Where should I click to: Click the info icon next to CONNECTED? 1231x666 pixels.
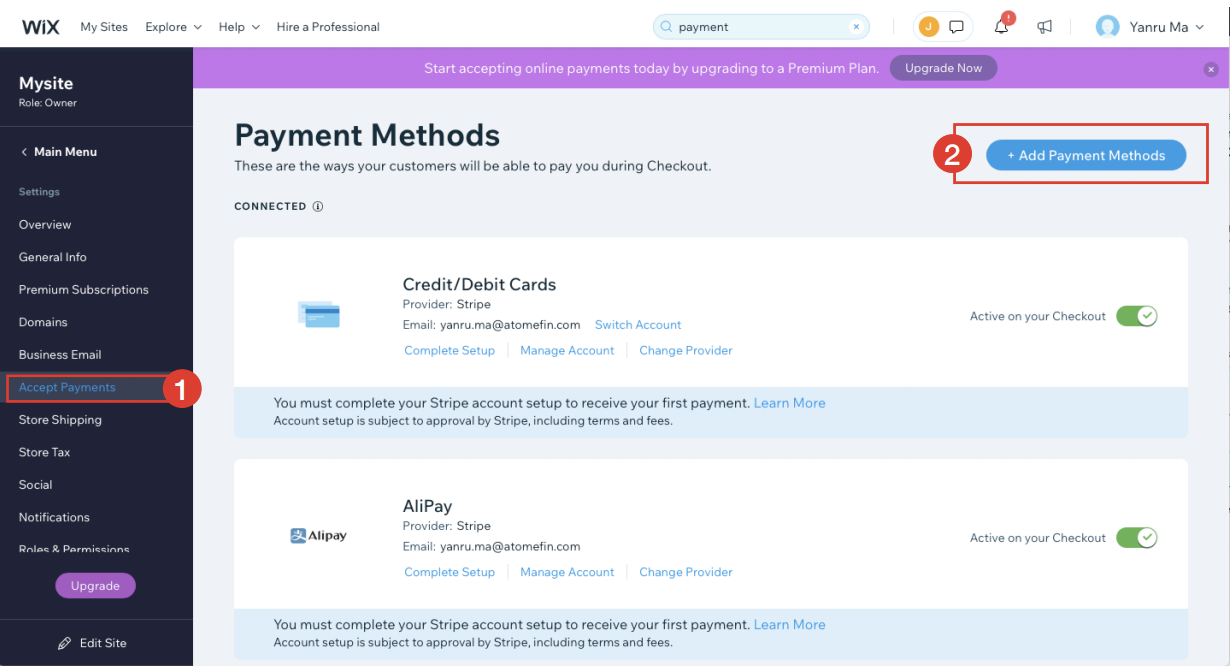pos(318,206)
